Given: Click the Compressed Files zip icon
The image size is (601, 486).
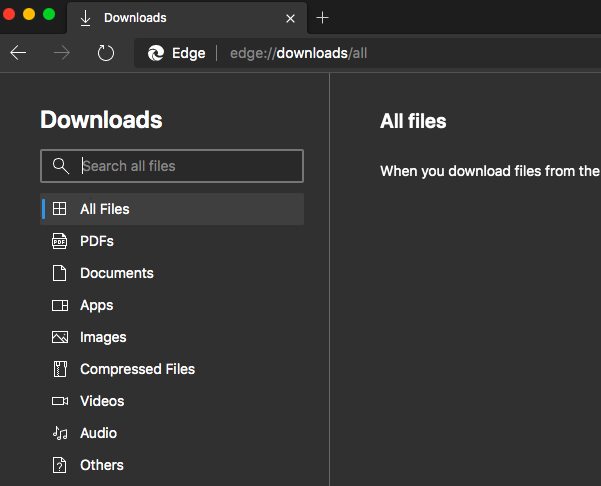Looking at the screenshot, I should [x=60, y=369].
